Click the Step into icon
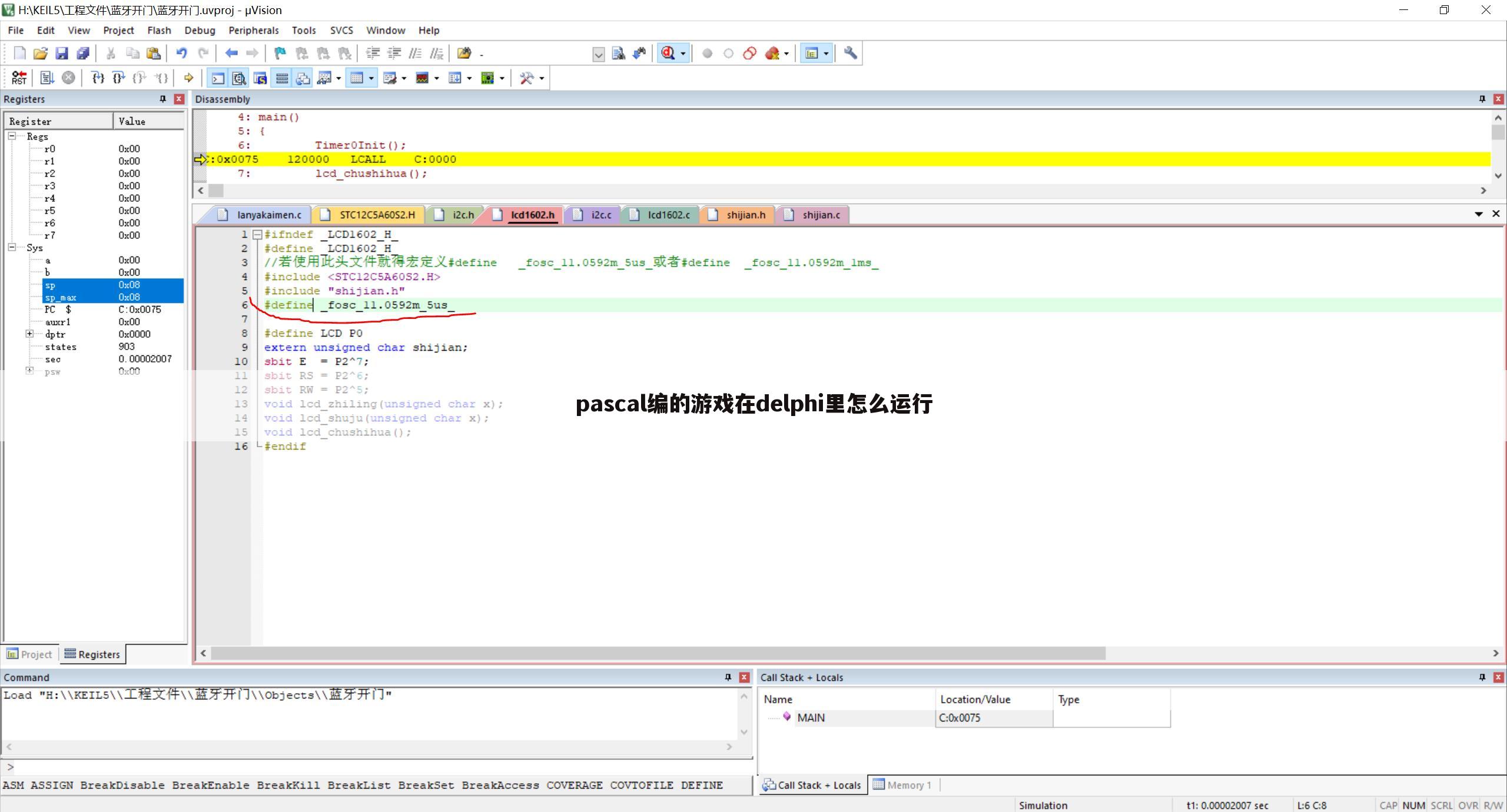Screen dimensions: 1507x812 pos(98,78)
